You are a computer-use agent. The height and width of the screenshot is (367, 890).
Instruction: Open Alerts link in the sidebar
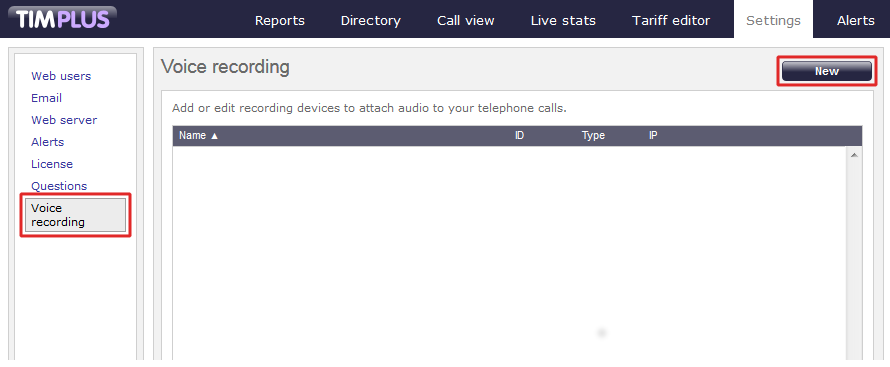tap(48, 142)
